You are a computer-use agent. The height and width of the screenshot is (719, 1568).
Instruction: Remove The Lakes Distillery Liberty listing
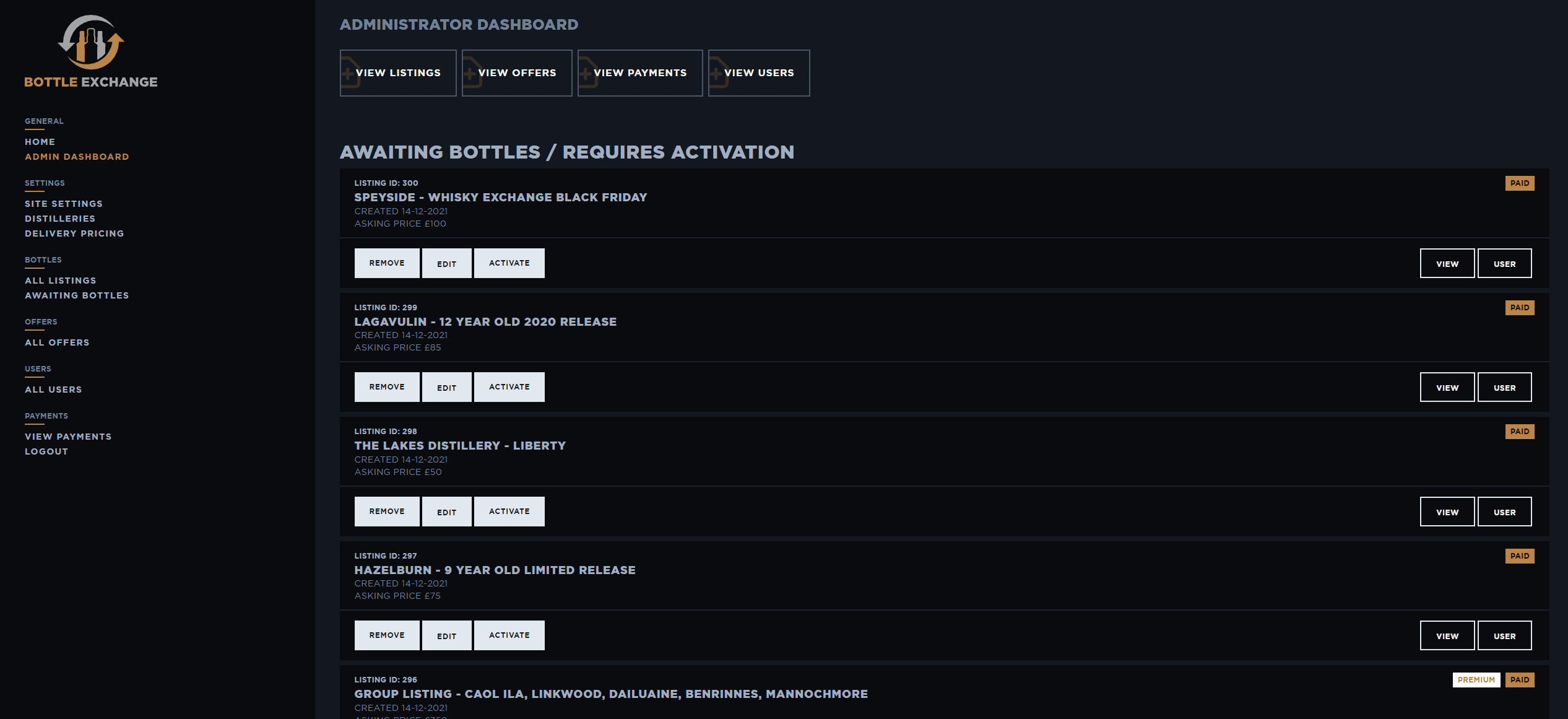coord(386,511)
